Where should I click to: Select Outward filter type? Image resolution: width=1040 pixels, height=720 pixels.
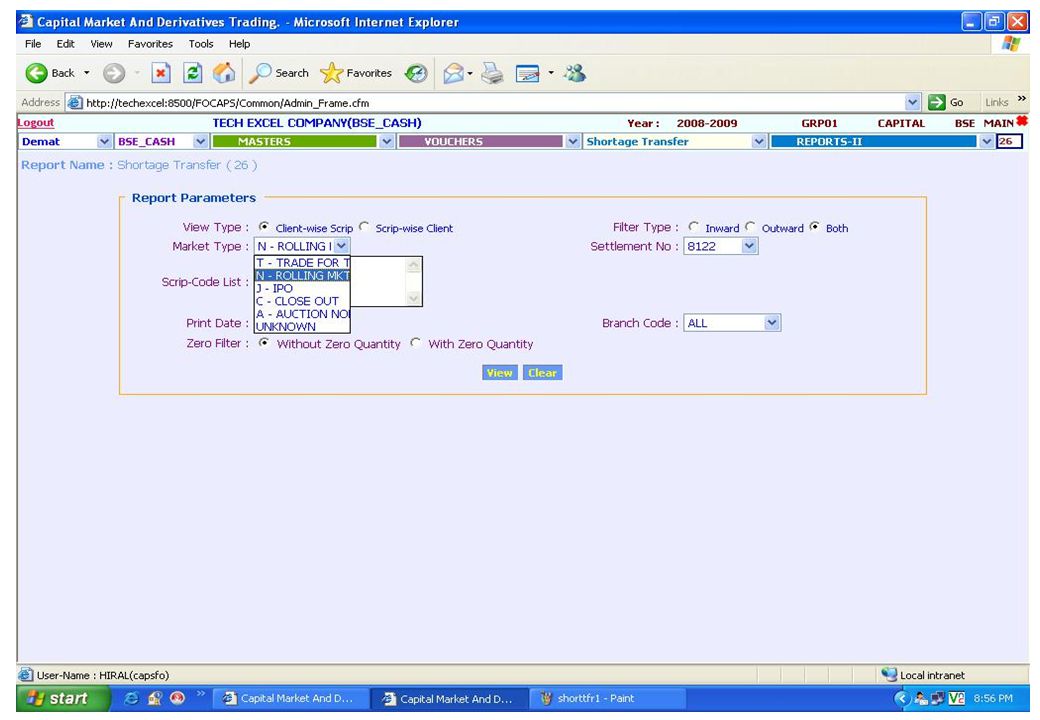pos(750,227)
